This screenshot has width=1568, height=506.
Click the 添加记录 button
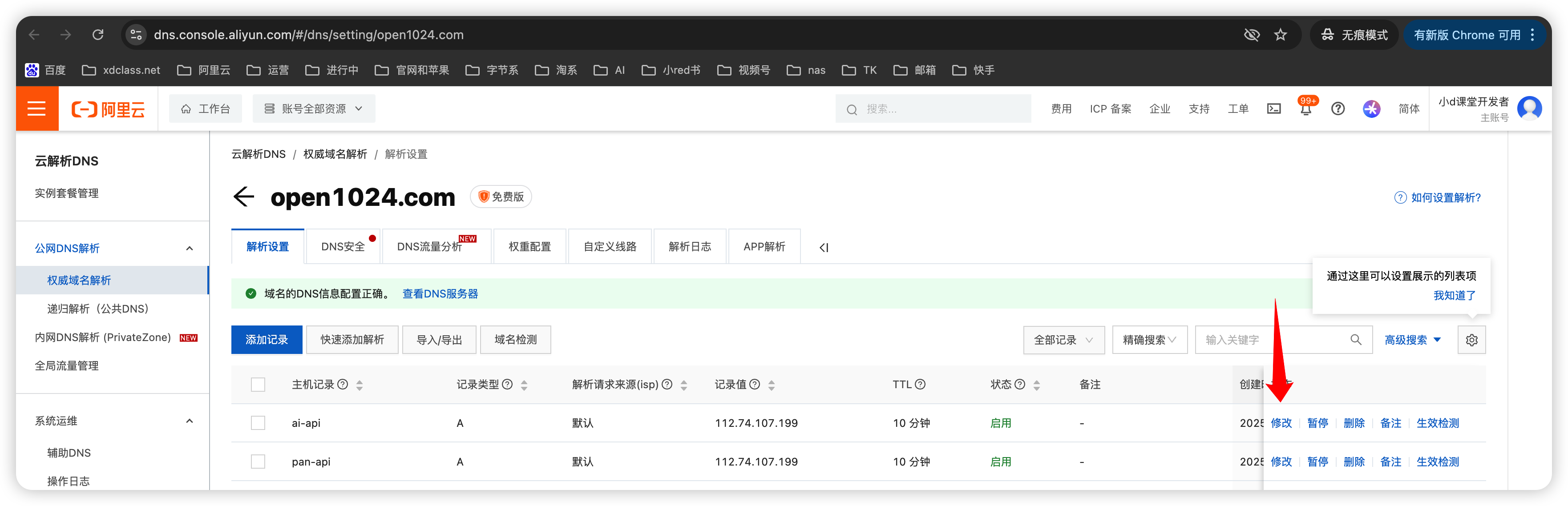(267, 340)
